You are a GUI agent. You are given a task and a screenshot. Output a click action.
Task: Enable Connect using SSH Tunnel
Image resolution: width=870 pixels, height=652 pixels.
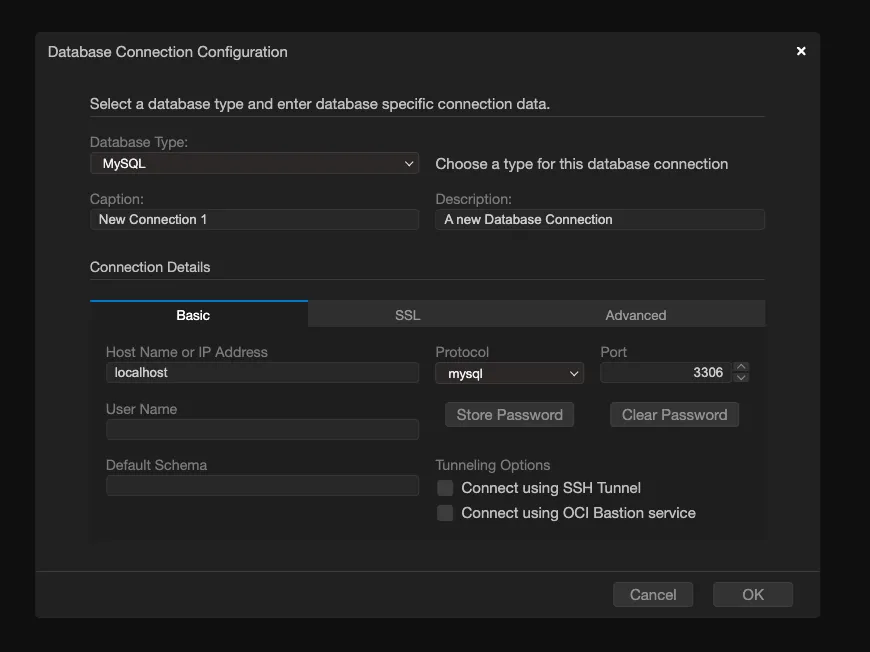tap(445, 488)
